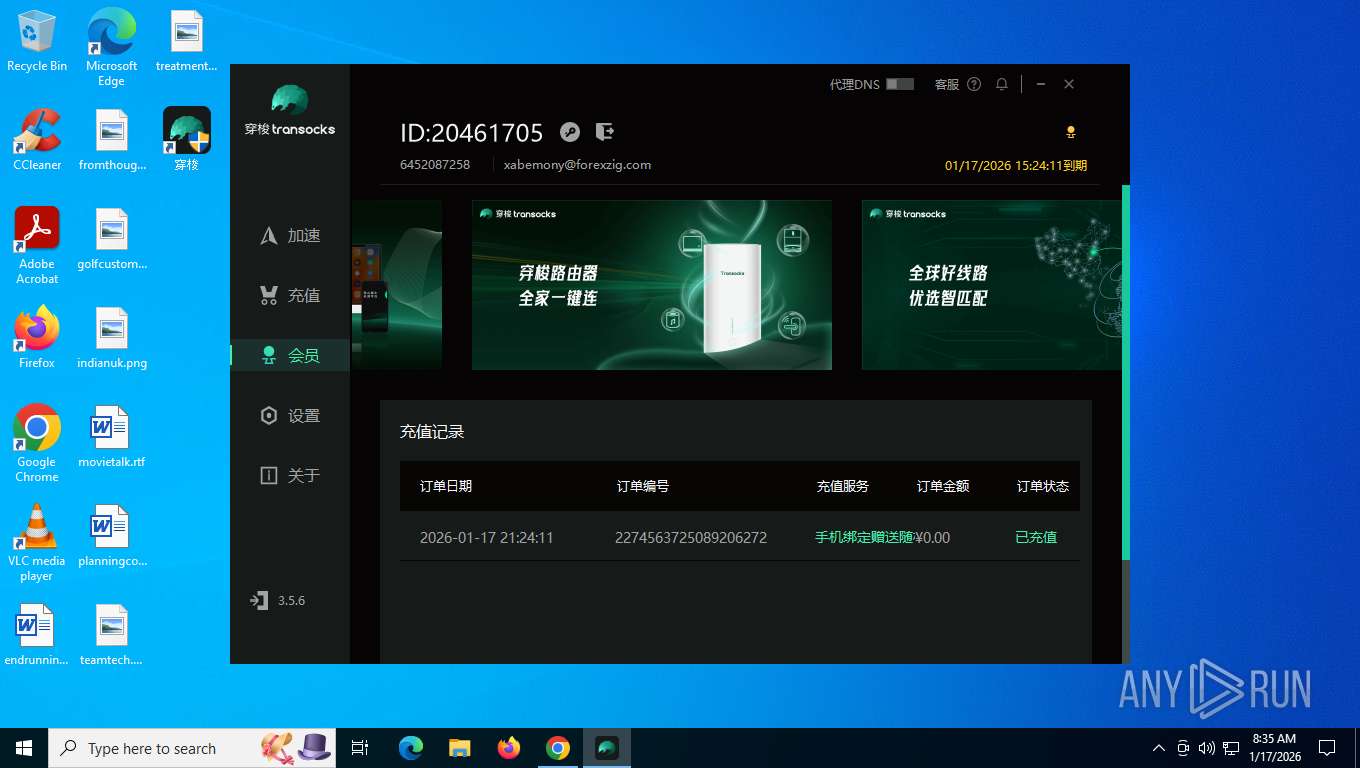Open CCleaner desktop shortcut
This screenshot has width=1360, height=768.
(x=37, y=139)
